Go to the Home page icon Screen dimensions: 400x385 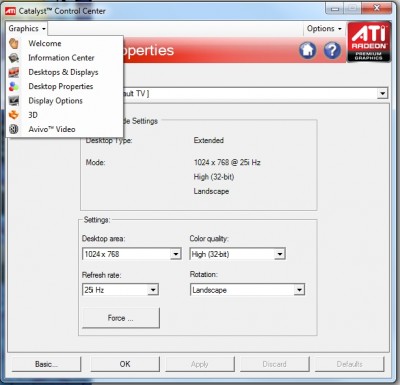(x=307, y=51)
